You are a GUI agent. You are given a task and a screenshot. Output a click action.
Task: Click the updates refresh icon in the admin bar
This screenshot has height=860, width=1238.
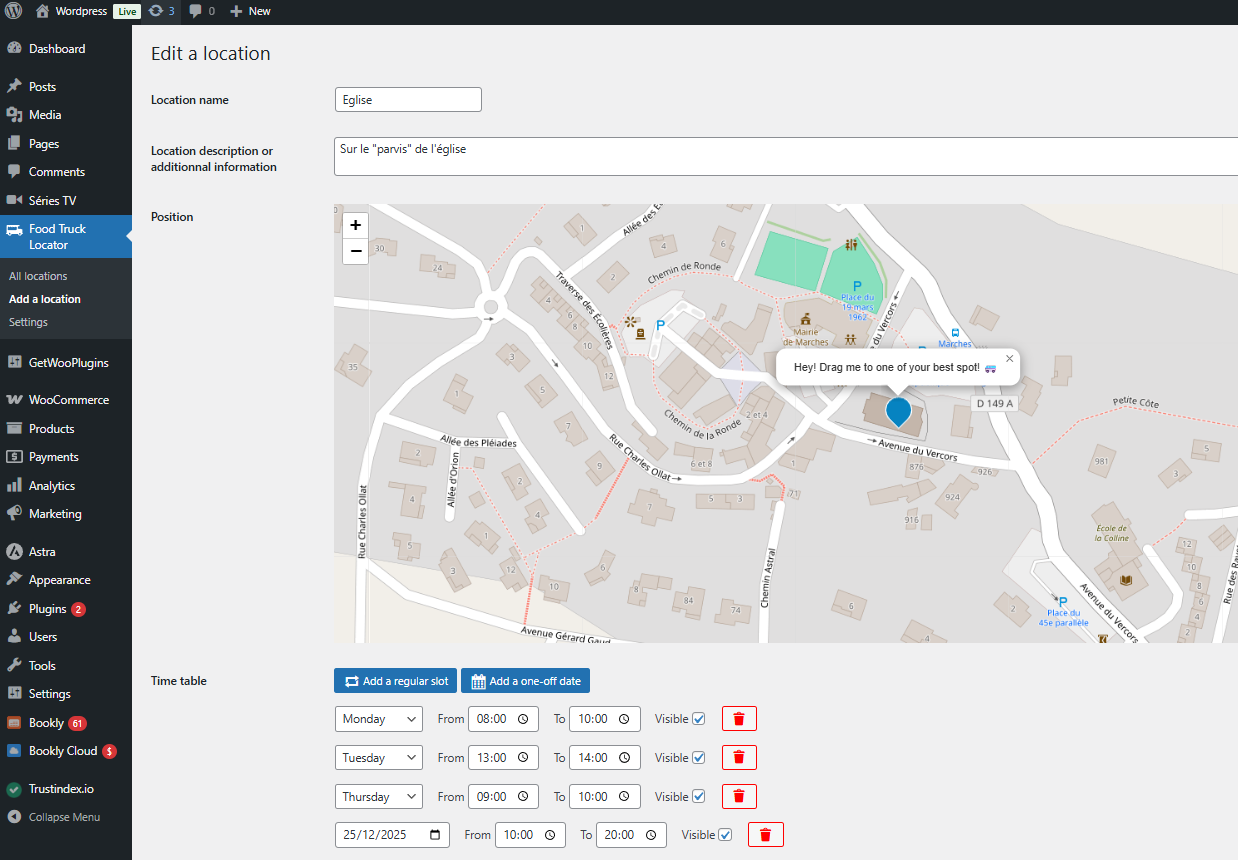[x=158, y=11]
